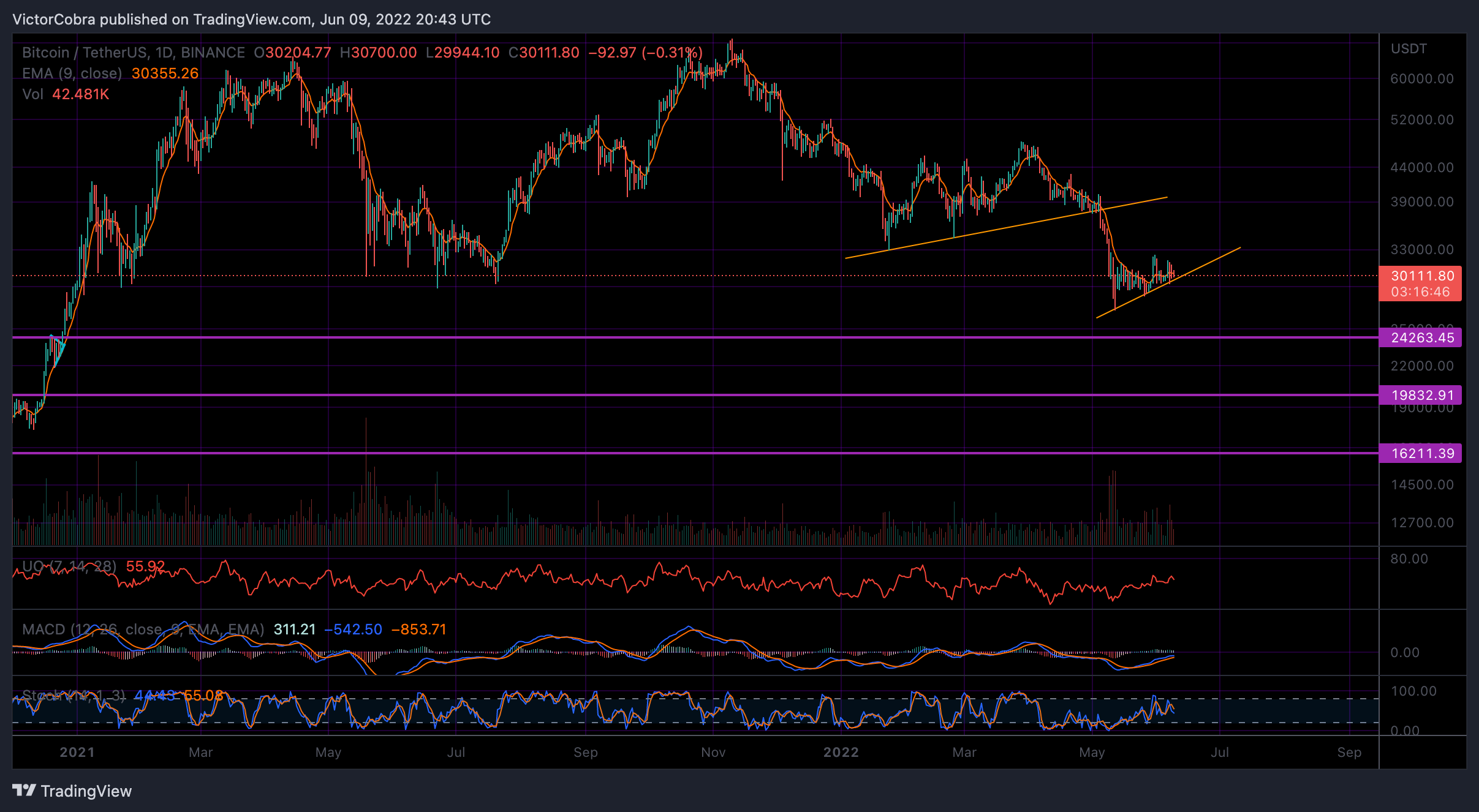This screenshot has height=812, width=1479.
Task: Click the 12700.00 price scale label
Action: point(1422,522)
